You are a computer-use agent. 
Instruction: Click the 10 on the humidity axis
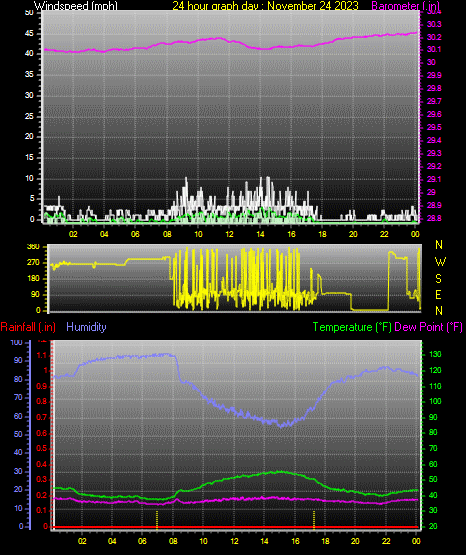coord(18,508)
